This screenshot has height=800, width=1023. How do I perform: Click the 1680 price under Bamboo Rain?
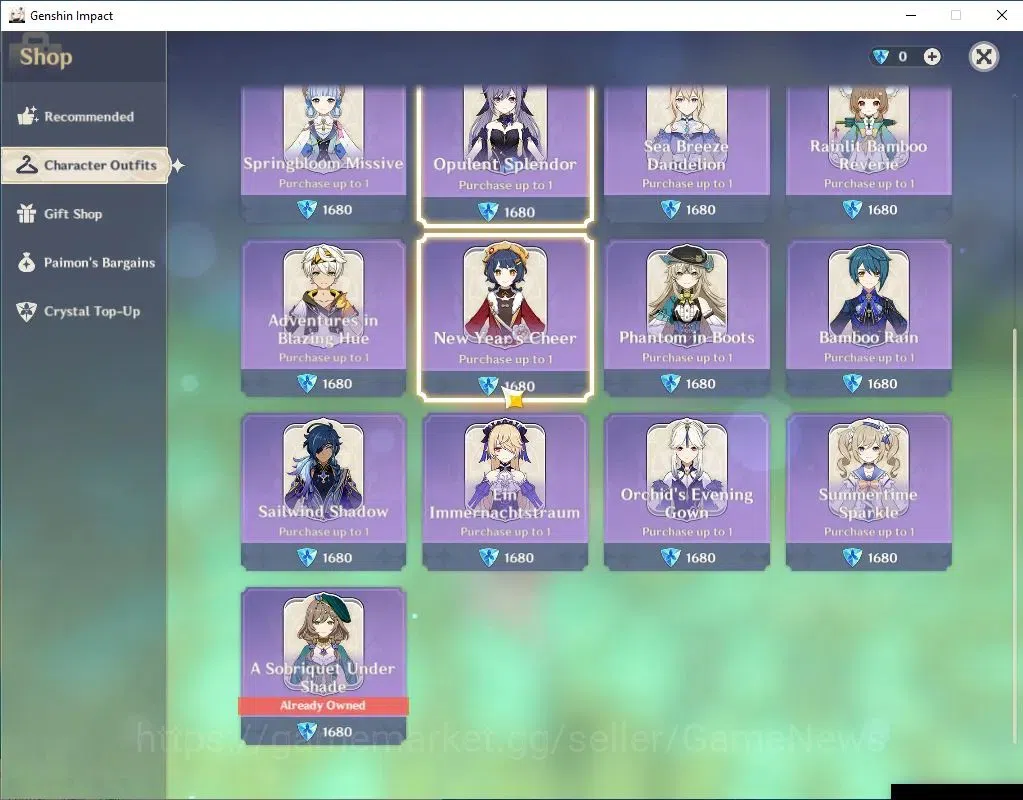click(x=882, y=384)
